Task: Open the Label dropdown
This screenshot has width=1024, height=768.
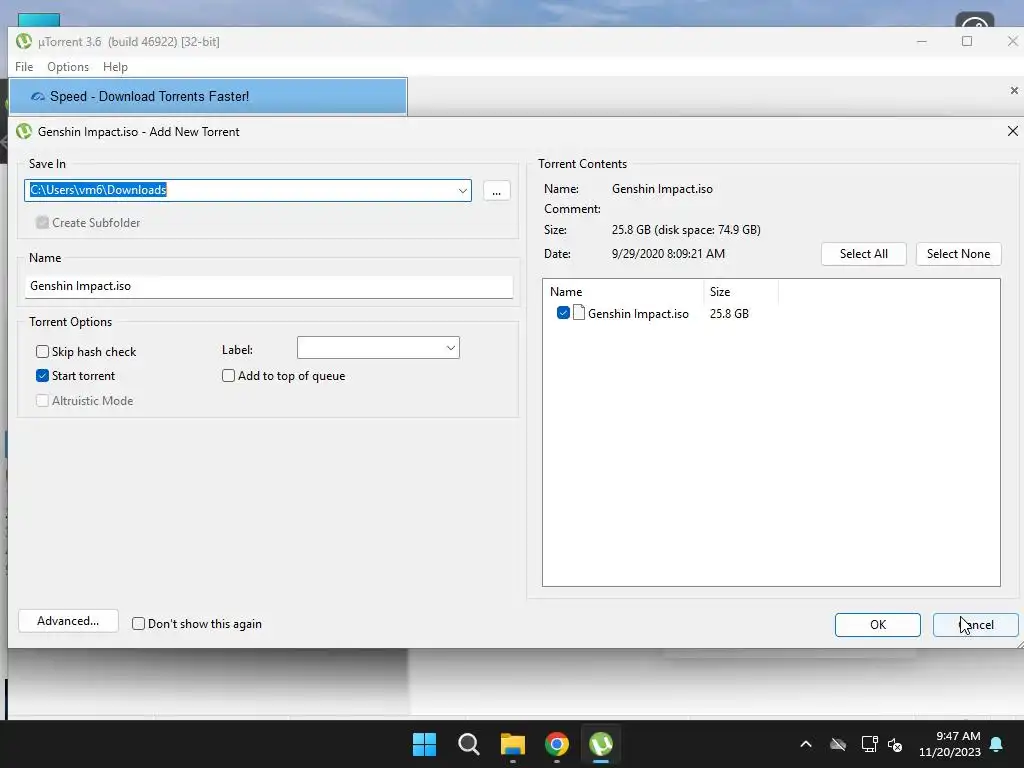Action: coord(451,348)
